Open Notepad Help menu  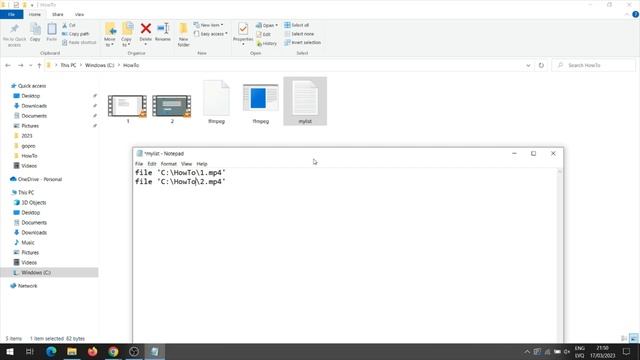202,164
